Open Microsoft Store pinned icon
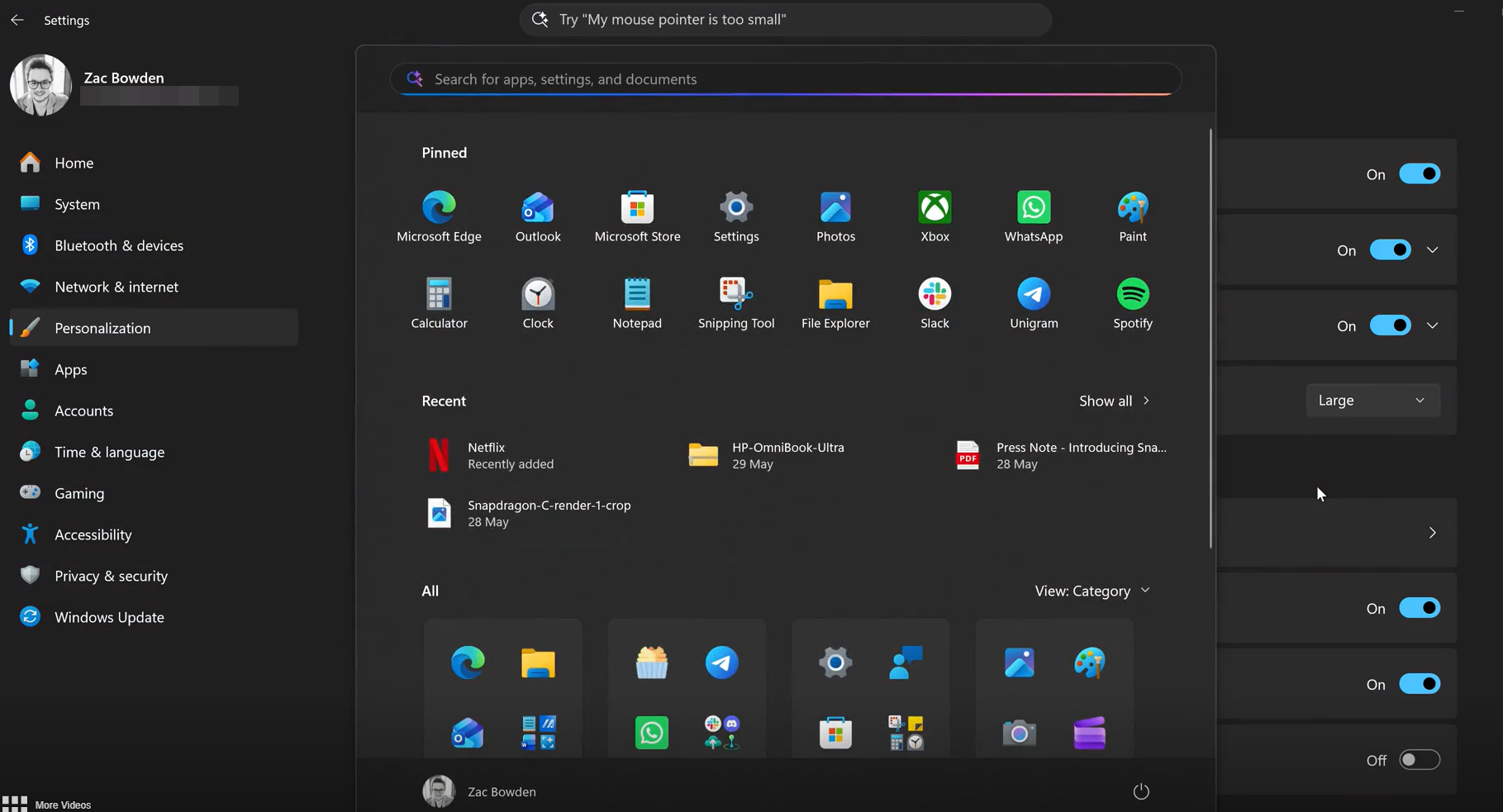Viewport: 1503px width, 812px height. (x=637, y=217)
